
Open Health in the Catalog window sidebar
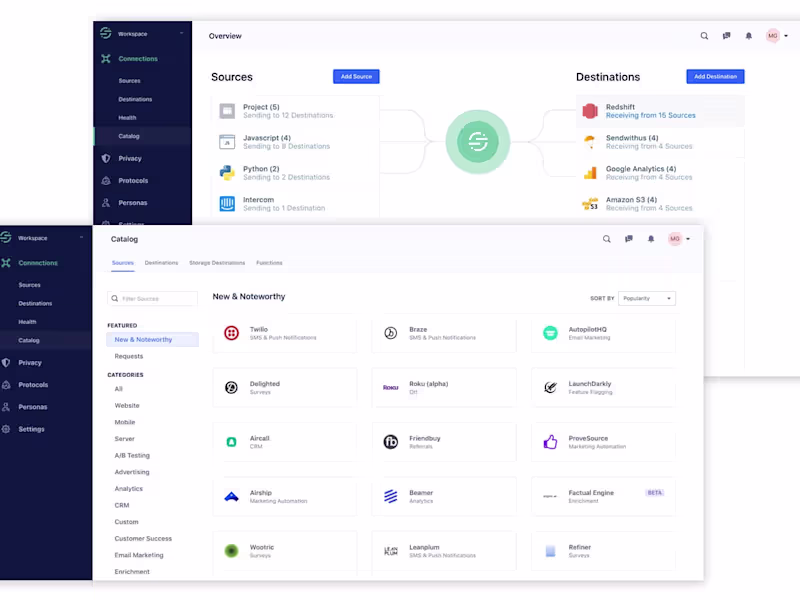click(x=27, y=322)
